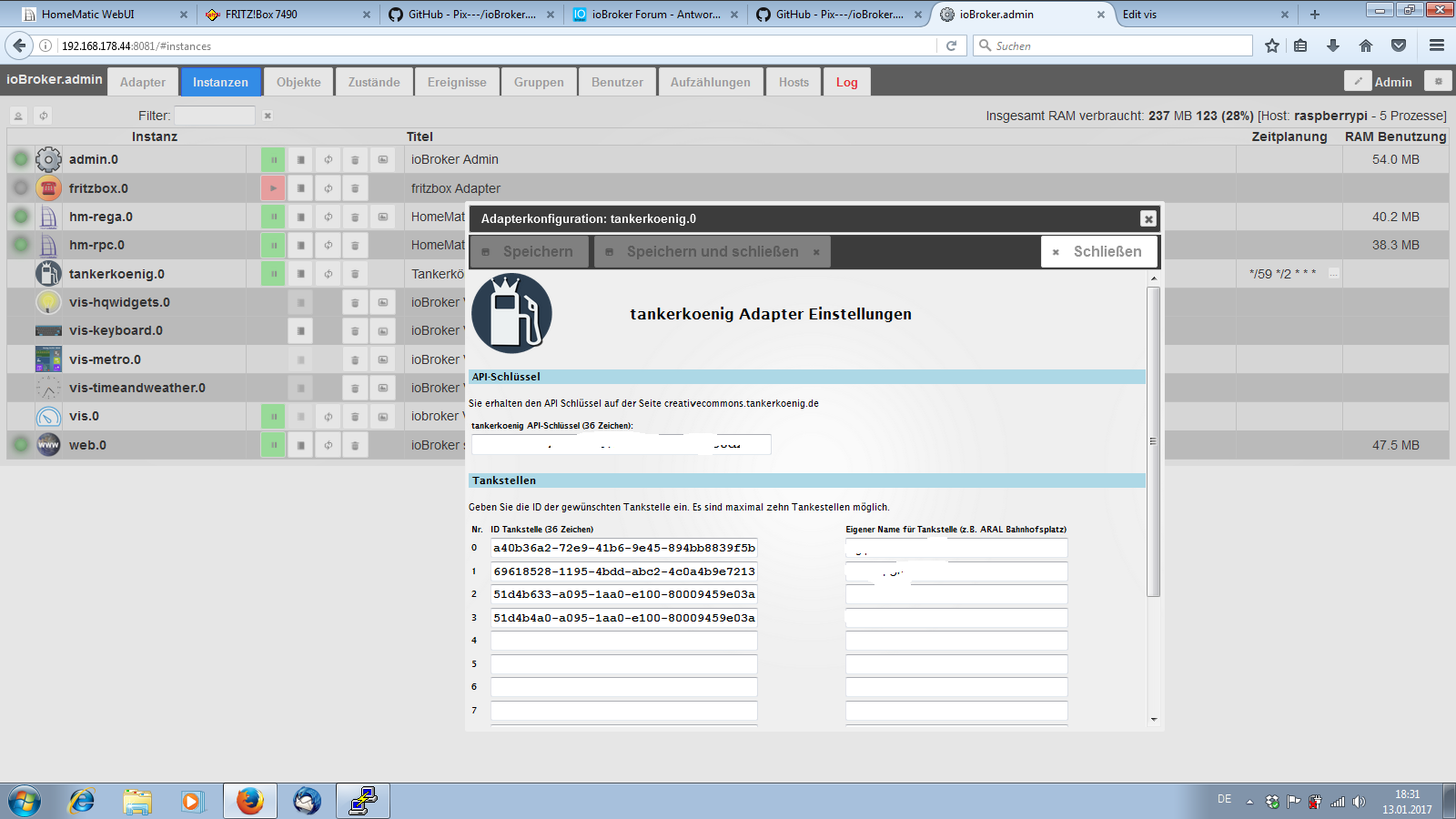Delete the fritzbox.0 instance via trash icon
The height and width of the screenshot is (819, 1456).
355,188
